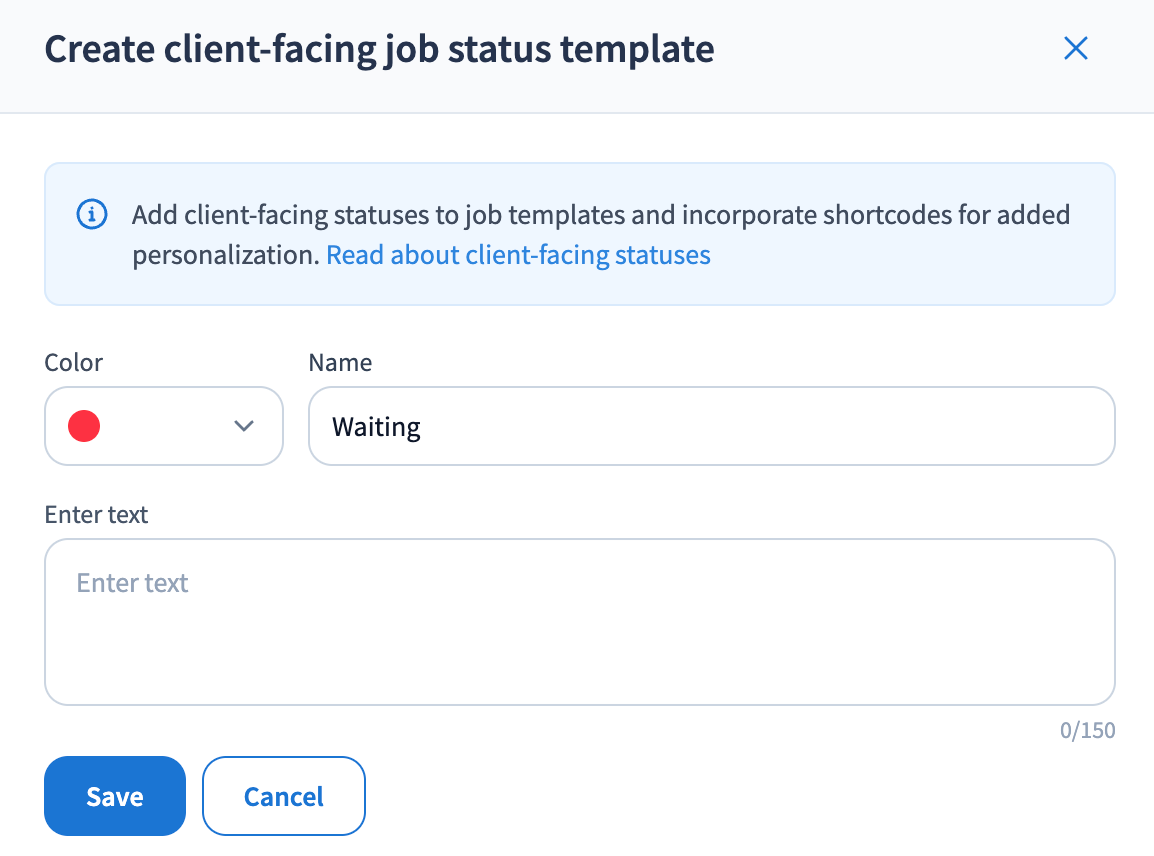Click the red color circle
The height and width of the screenshot is (856, 1154).
[x=84, y=427]
